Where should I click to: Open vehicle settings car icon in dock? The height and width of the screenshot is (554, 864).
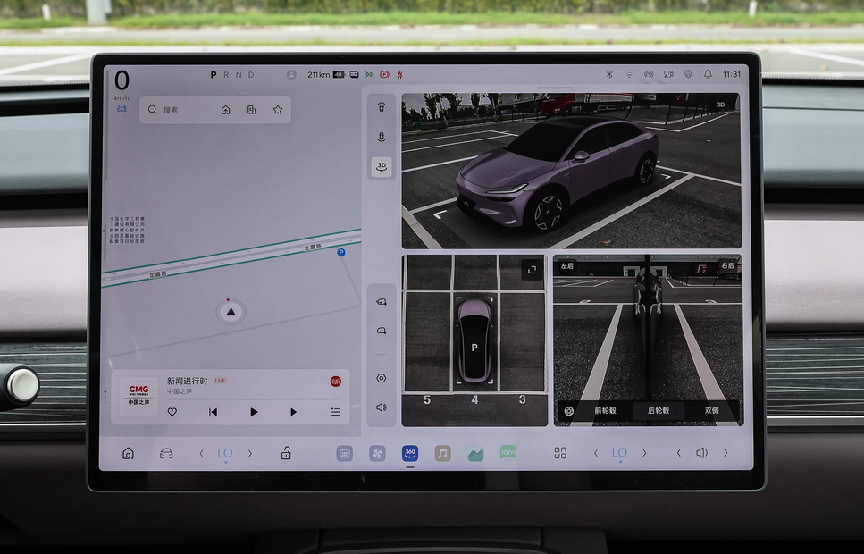pos(166,453)
